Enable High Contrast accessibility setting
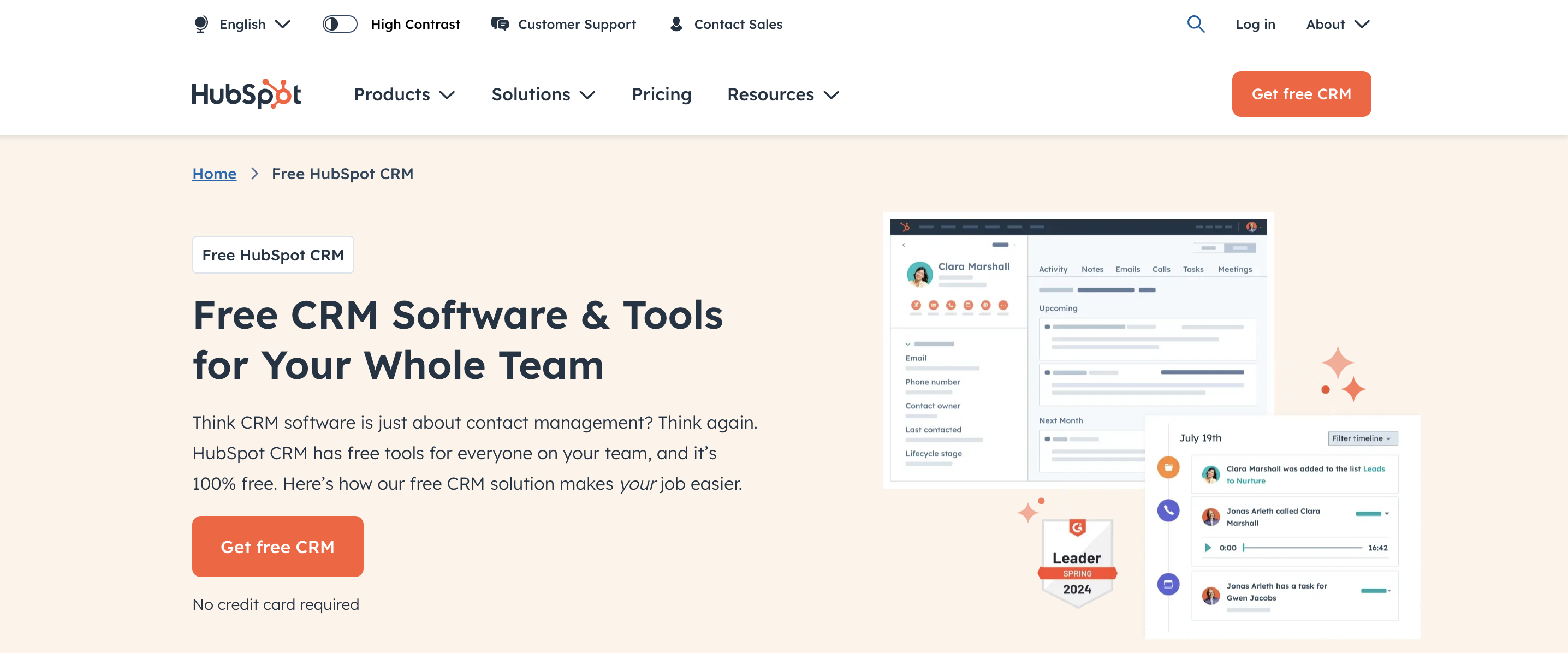 point(339,23)
